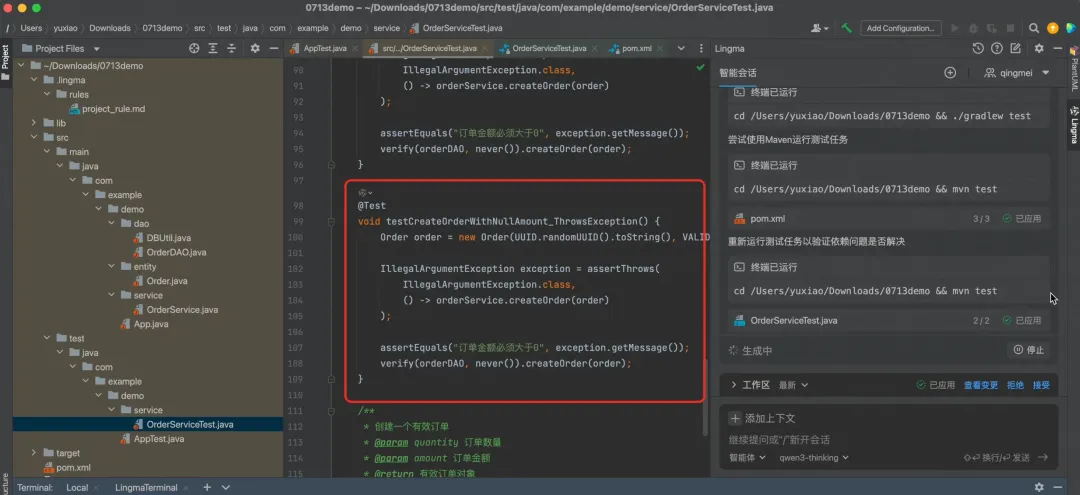The height and width of the screenshot is (495, 1080).
Task: Open Lingma chat history clock icon
Action: tap(977, 48)
